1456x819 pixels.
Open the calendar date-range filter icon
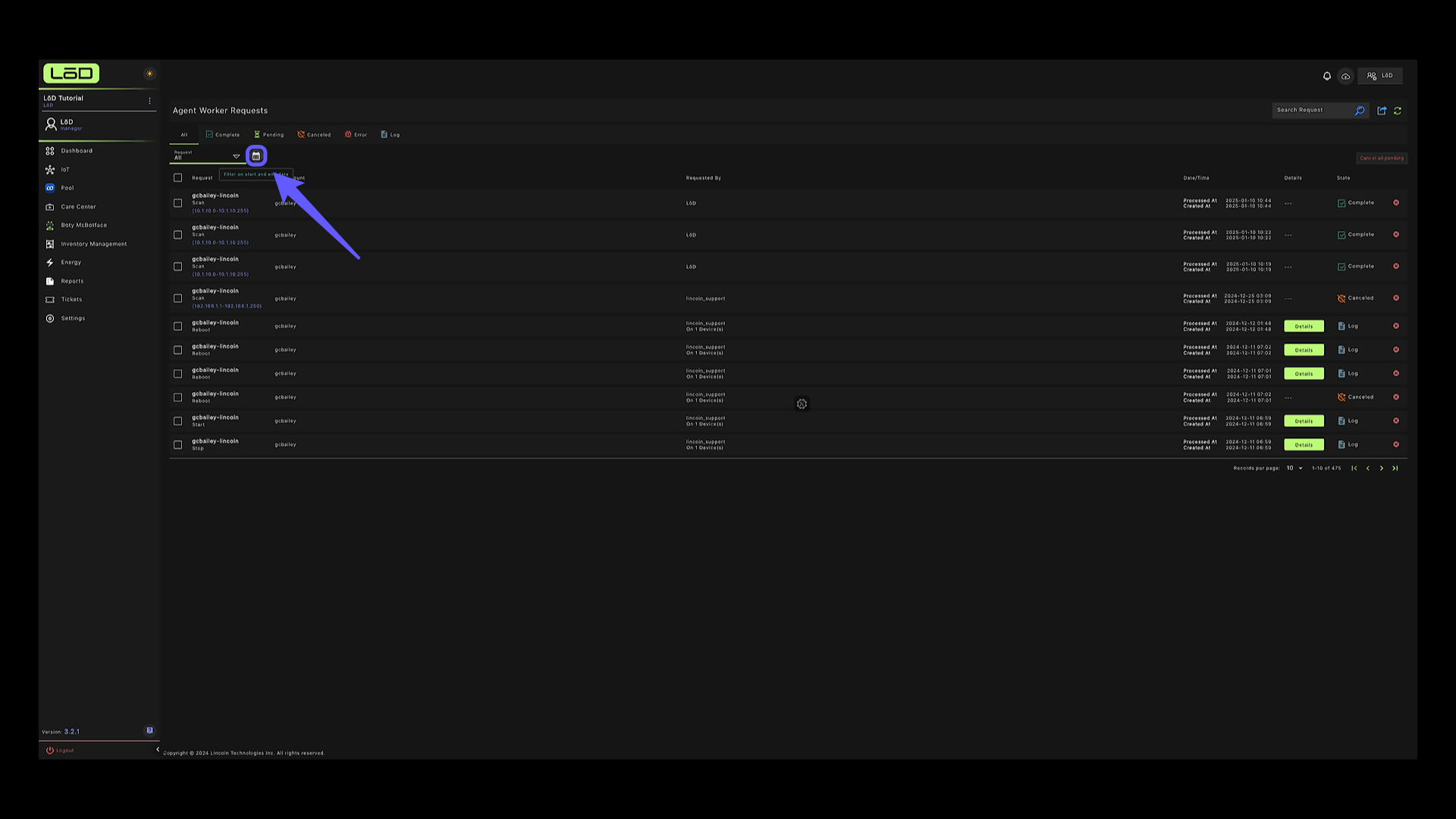click(x=256, y=155)
